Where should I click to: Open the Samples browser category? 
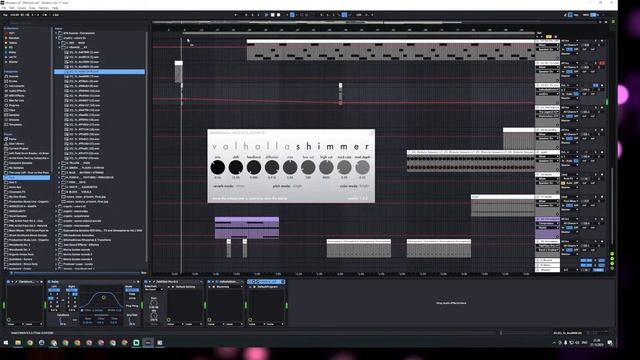[x=14, y=115]
